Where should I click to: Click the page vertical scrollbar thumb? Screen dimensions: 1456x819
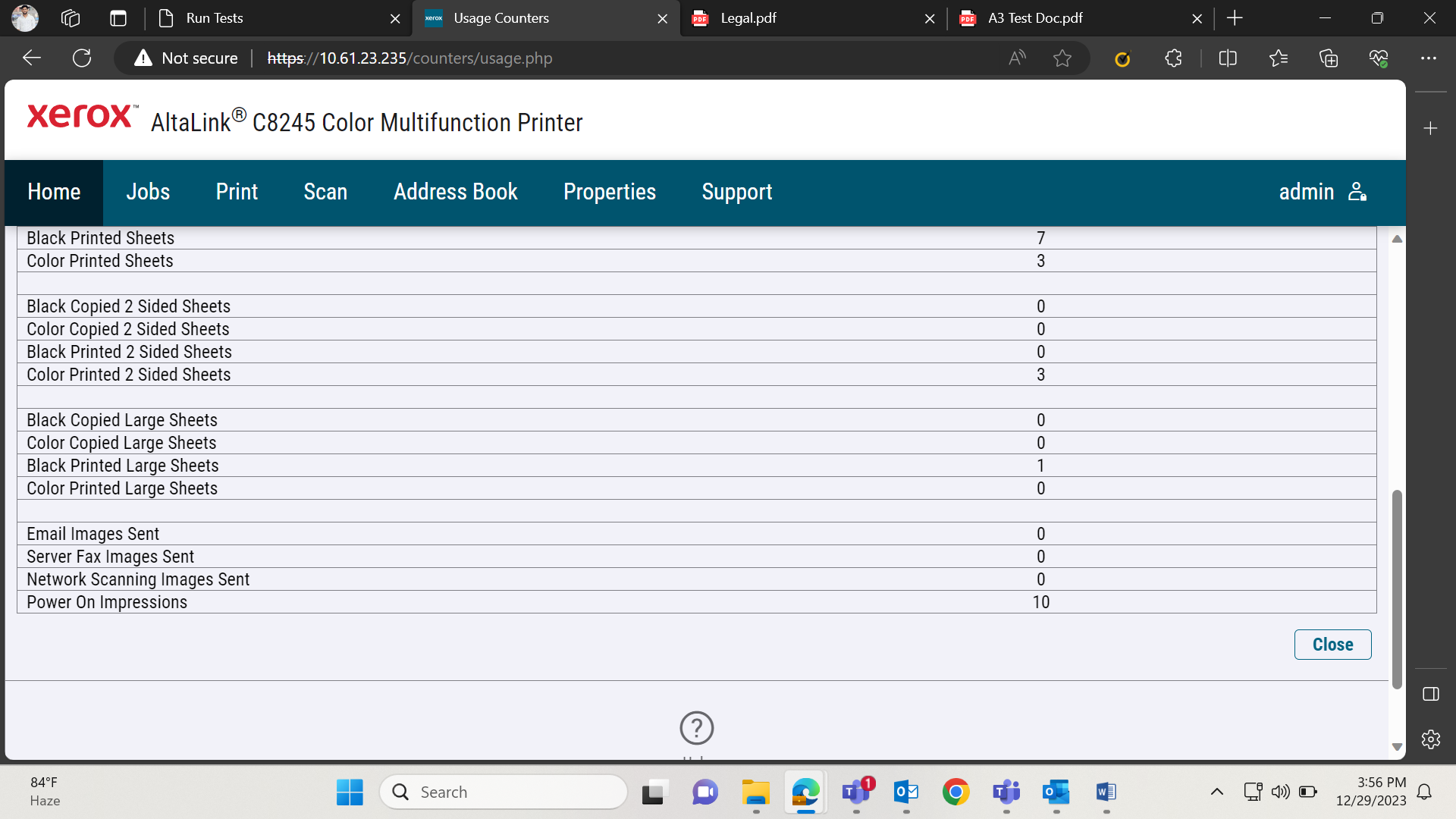coord(1397,589)
